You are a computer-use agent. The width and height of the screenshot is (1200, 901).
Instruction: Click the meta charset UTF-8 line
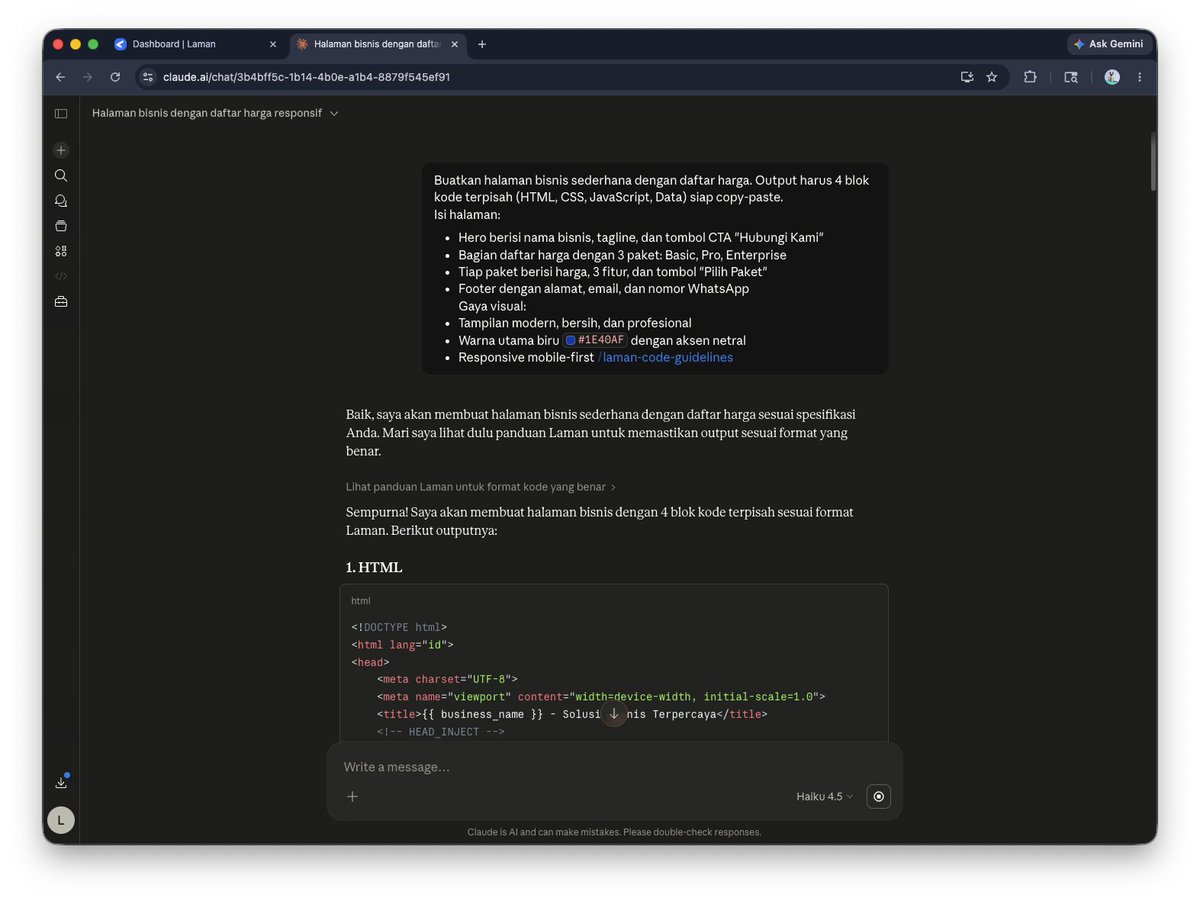[447, 679]
